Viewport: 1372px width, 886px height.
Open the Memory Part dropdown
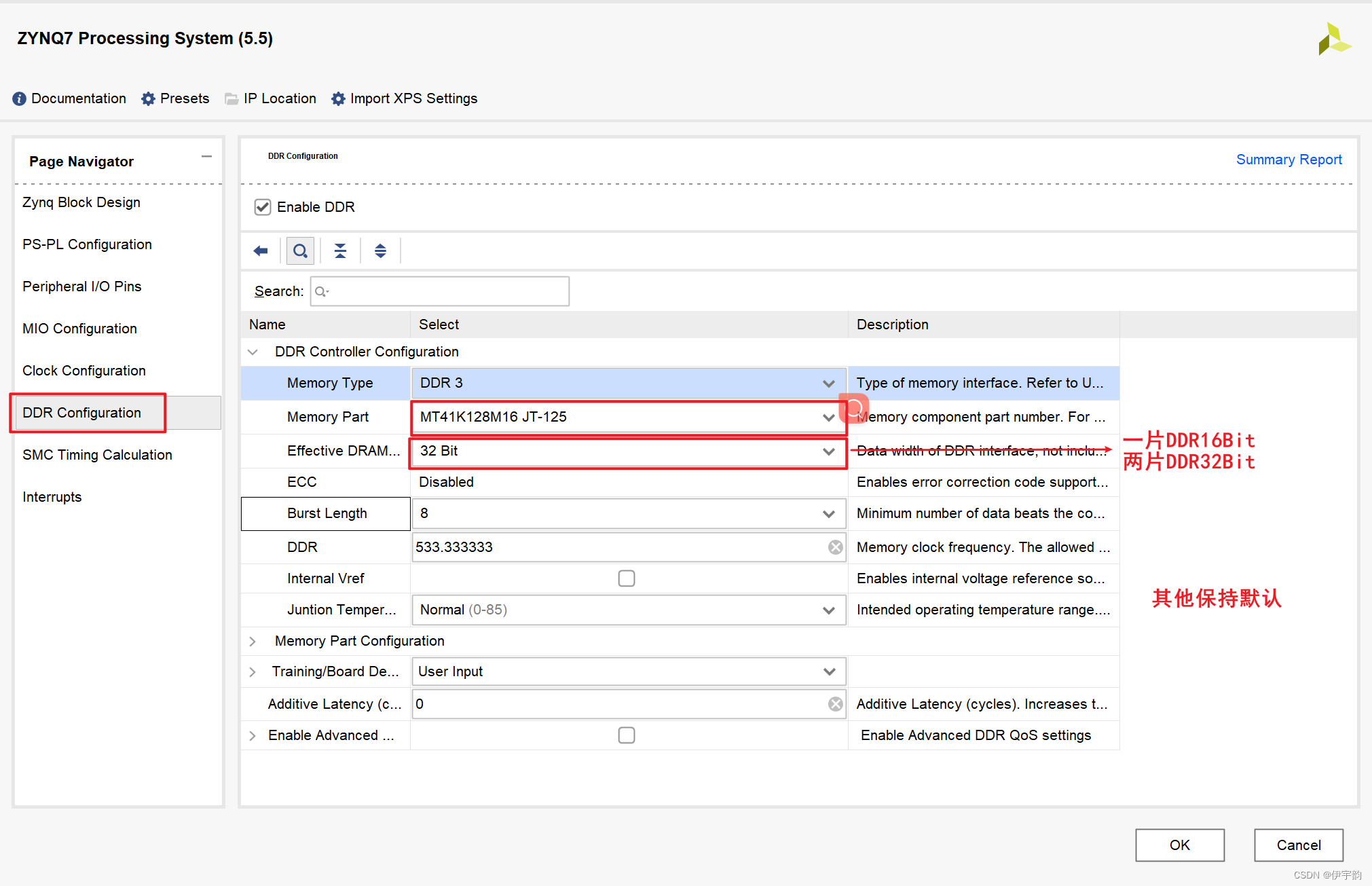coord(828,418)
